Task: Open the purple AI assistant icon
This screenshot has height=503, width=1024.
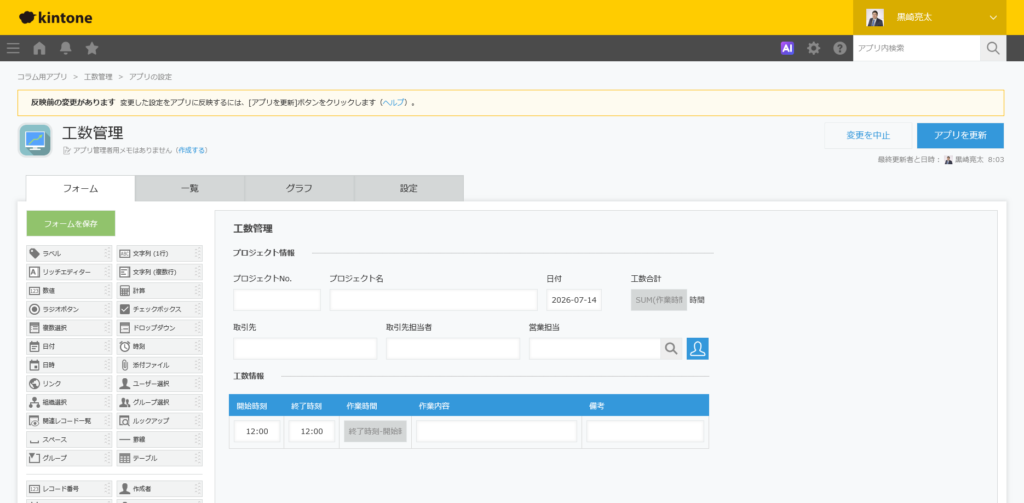Action: pyautogui.click(x=787, y=48)
